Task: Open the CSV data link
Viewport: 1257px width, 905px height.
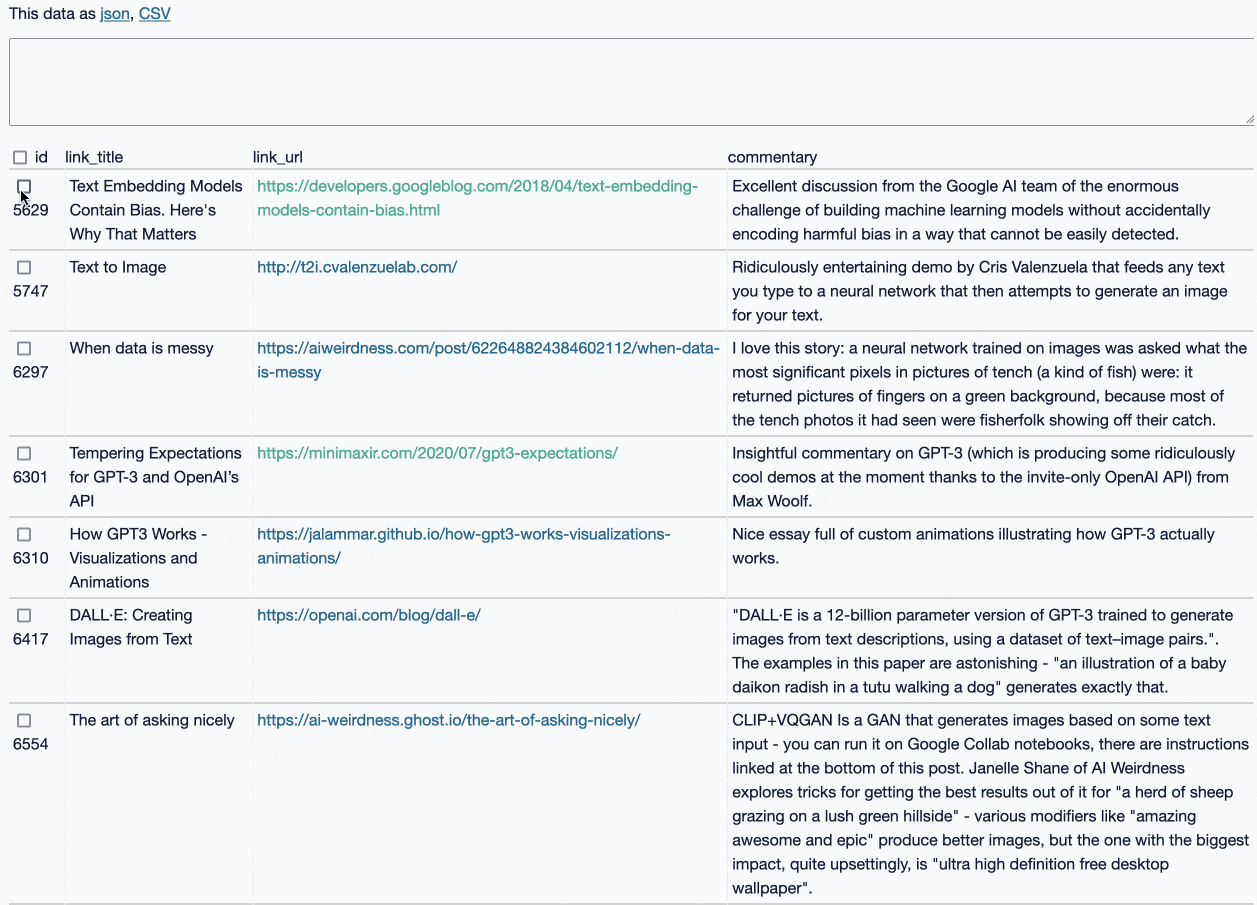Action: coord(155,14)
